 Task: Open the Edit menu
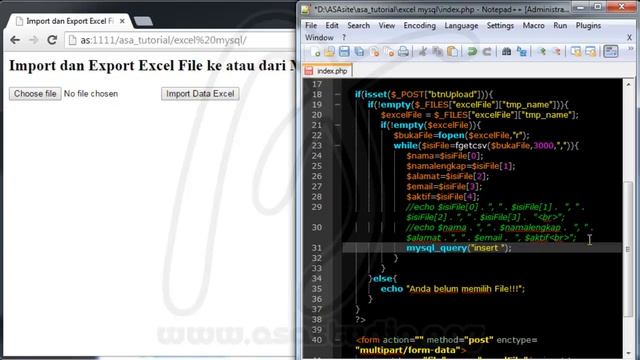click(x=332, y=25)
